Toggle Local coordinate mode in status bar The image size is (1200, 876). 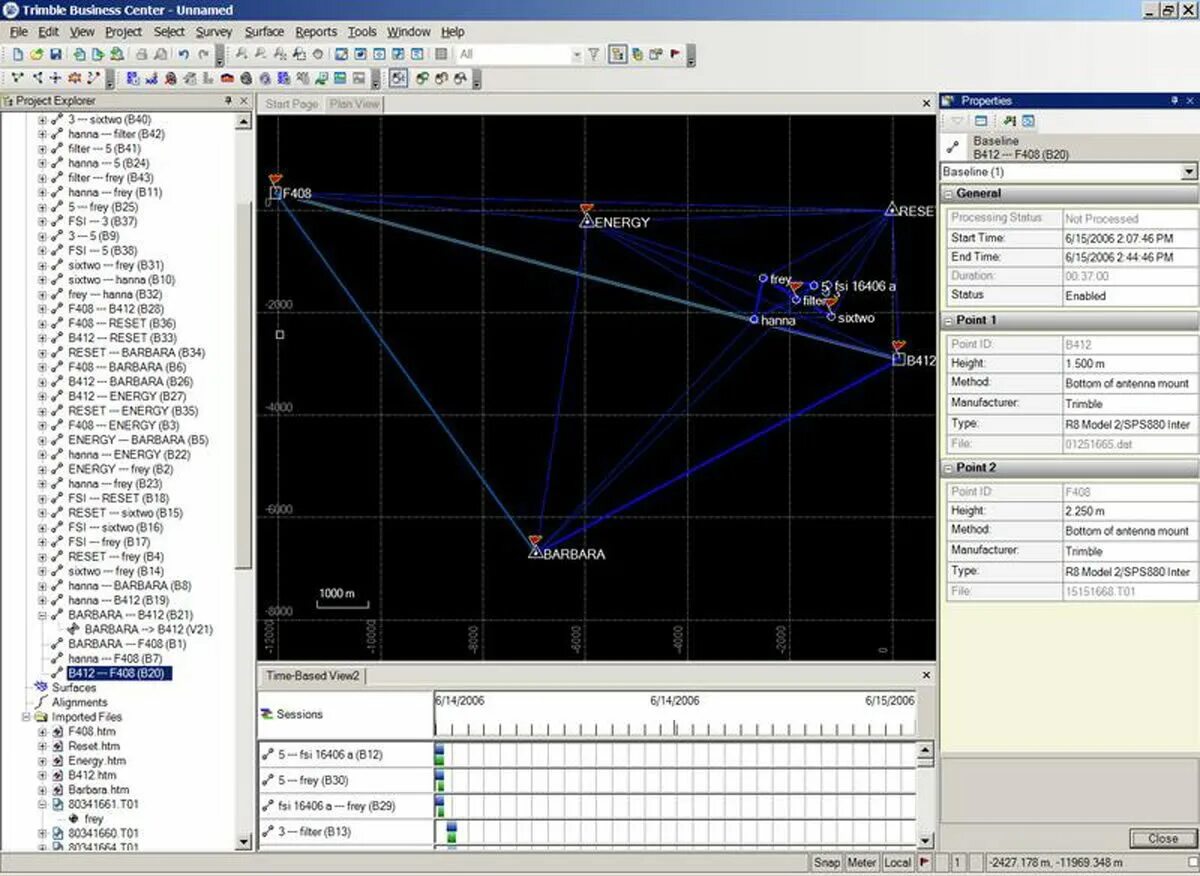898,862
